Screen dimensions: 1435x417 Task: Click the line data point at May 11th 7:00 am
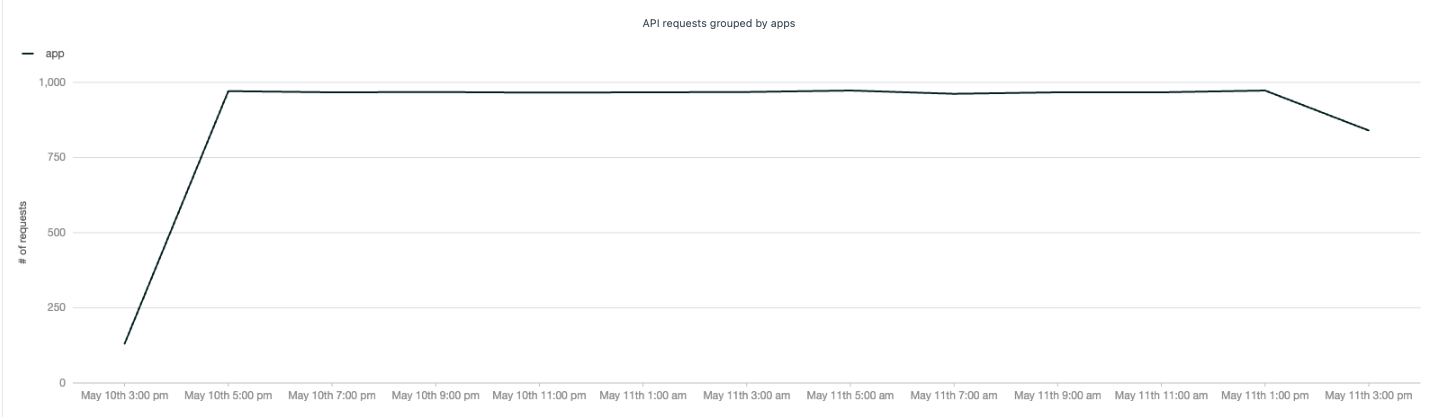point(954,94)
